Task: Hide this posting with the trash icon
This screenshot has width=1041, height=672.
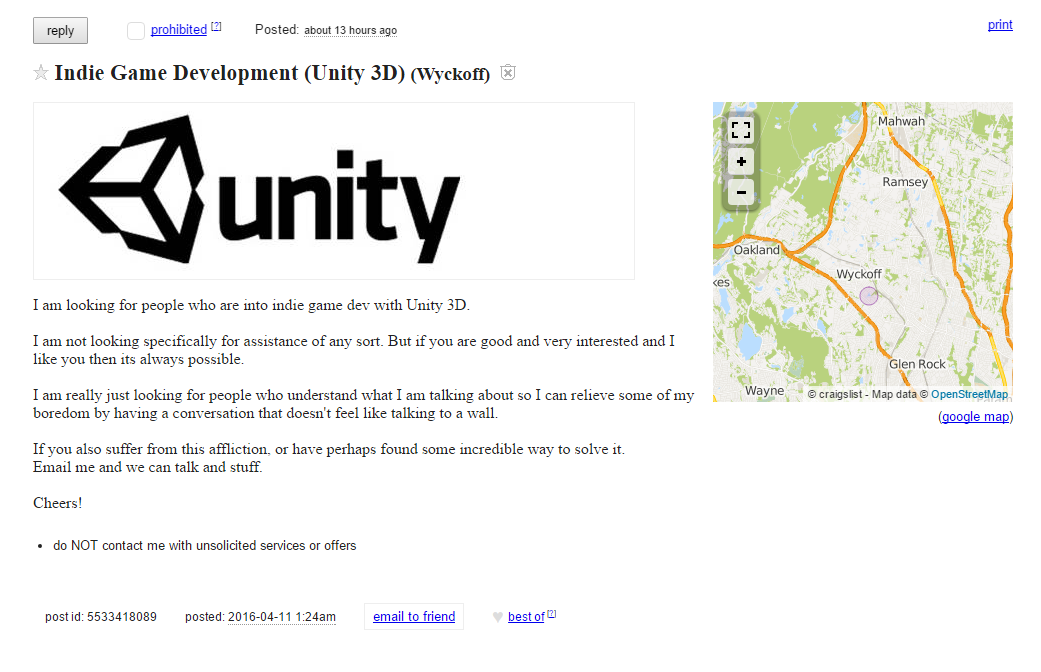Action: click(508, 72)
